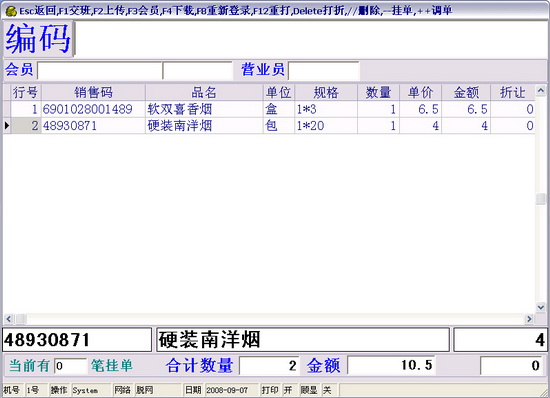Click the 1*3 specification cell
The height and width of the screenshot is (398, 550).
coord(326,109)
